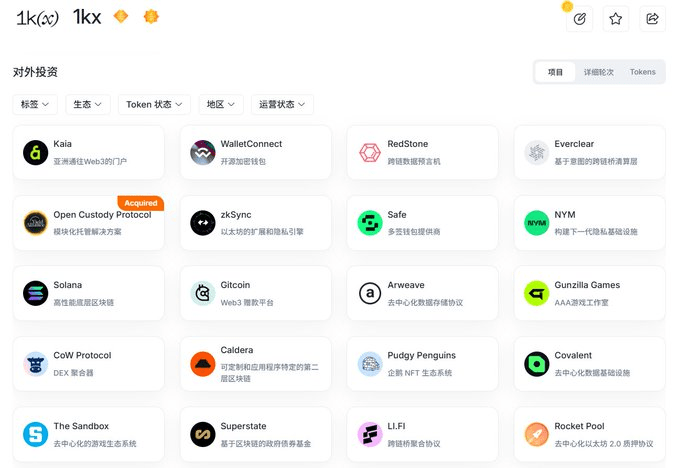Image resolution: width=680 pixels, height=468 pixels.
Task: Click the 1k(x) logo
Action: [x=37, y=18]
